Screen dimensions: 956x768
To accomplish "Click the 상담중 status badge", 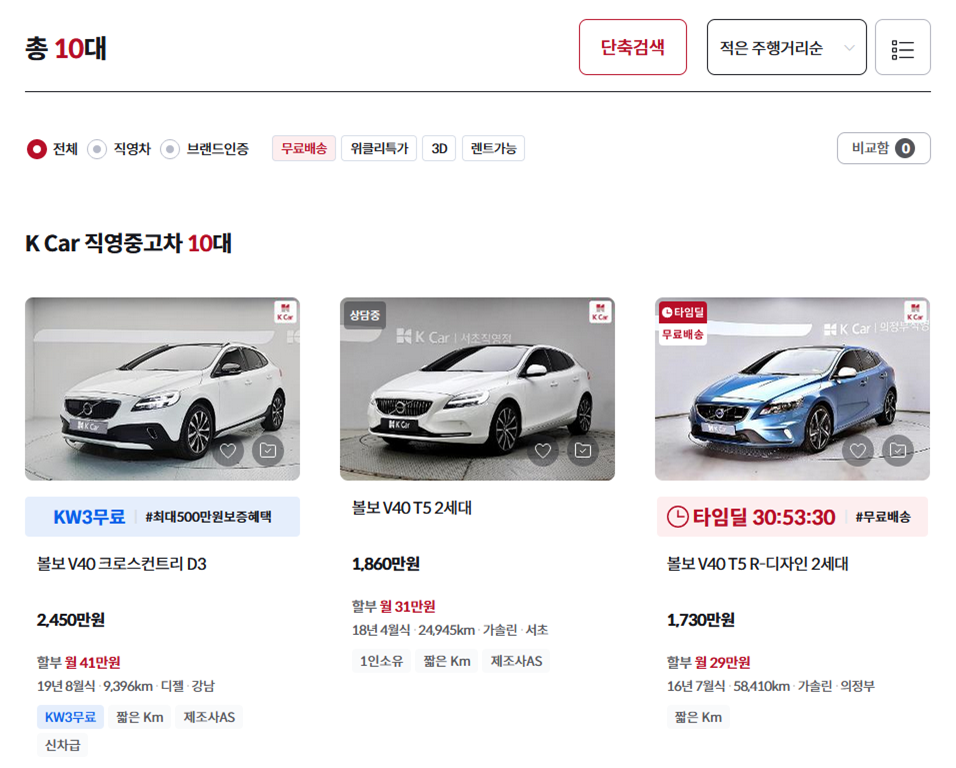I will point(365,315).
